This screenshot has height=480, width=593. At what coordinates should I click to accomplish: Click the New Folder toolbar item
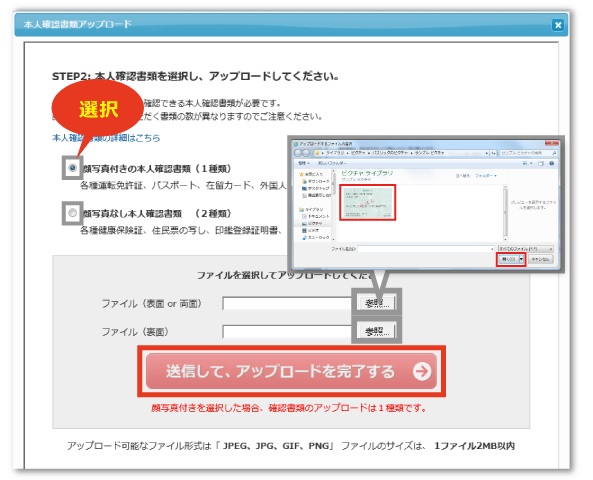click(x=332, y=163)
